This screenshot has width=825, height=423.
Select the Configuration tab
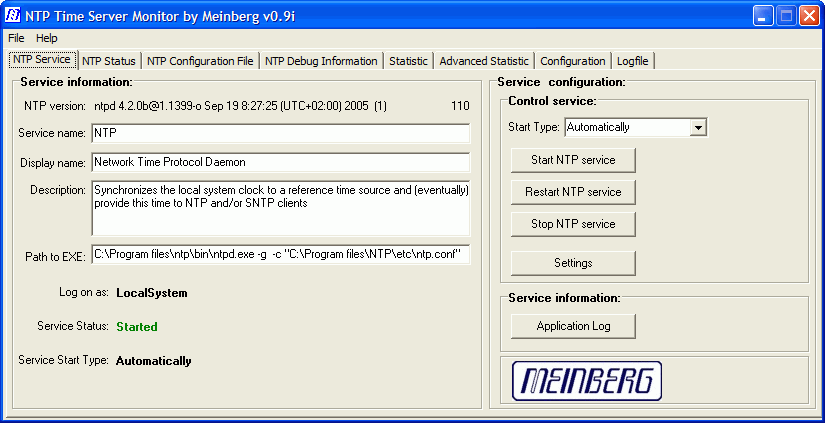coord(573,61)
